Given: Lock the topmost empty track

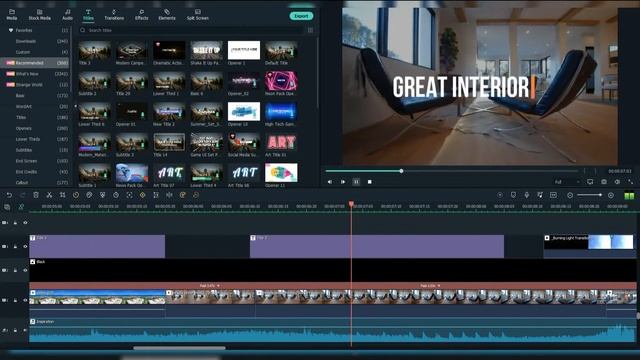Looking at the screenshot, I should 15,223.
